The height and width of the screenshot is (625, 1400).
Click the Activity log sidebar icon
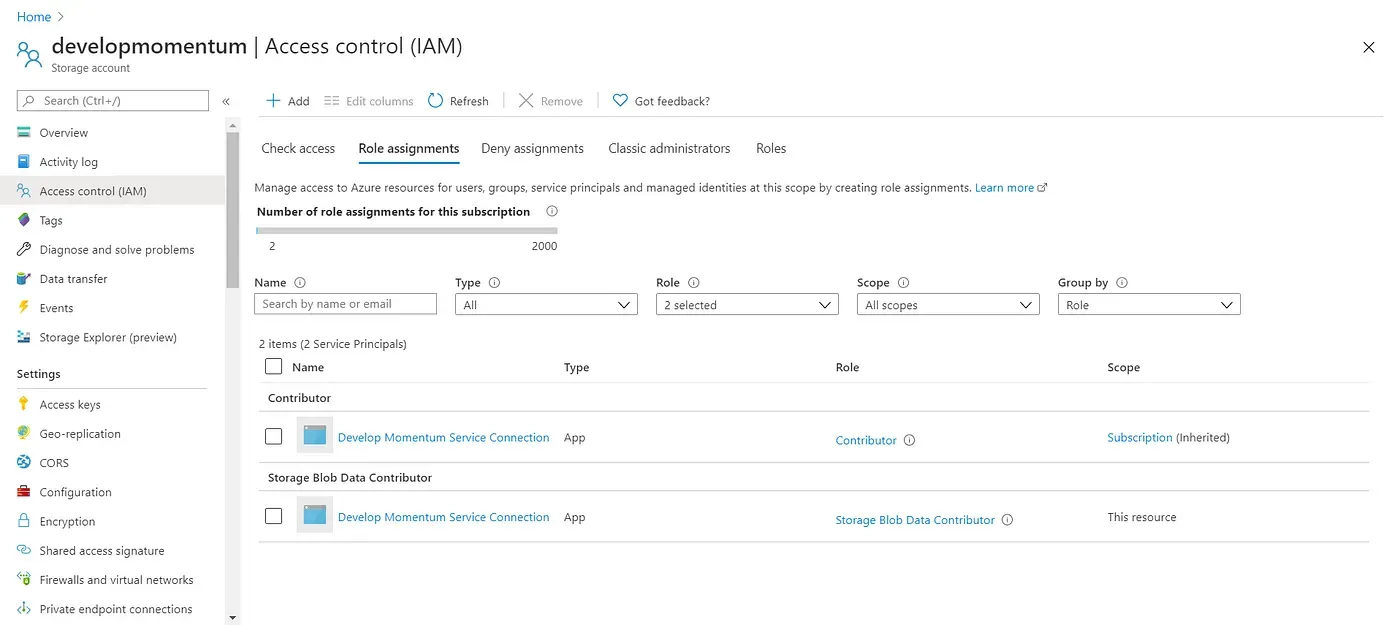(x=24, y=162)
